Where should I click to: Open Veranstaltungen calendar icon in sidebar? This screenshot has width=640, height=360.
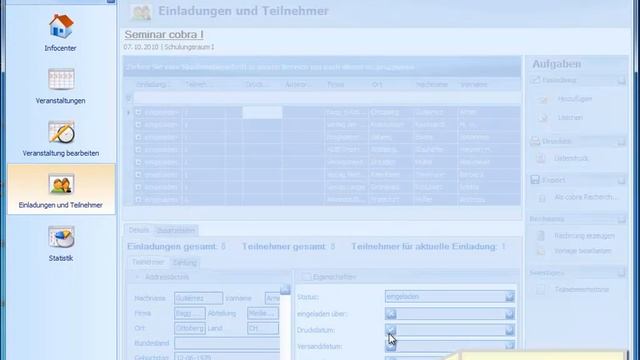tap(61, 79)
